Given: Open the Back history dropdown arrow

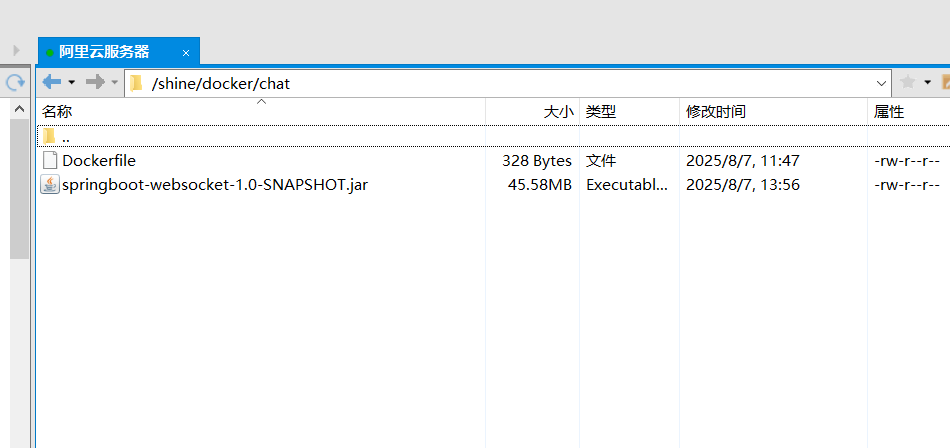Looking at the screenshot, I should 71,83.
